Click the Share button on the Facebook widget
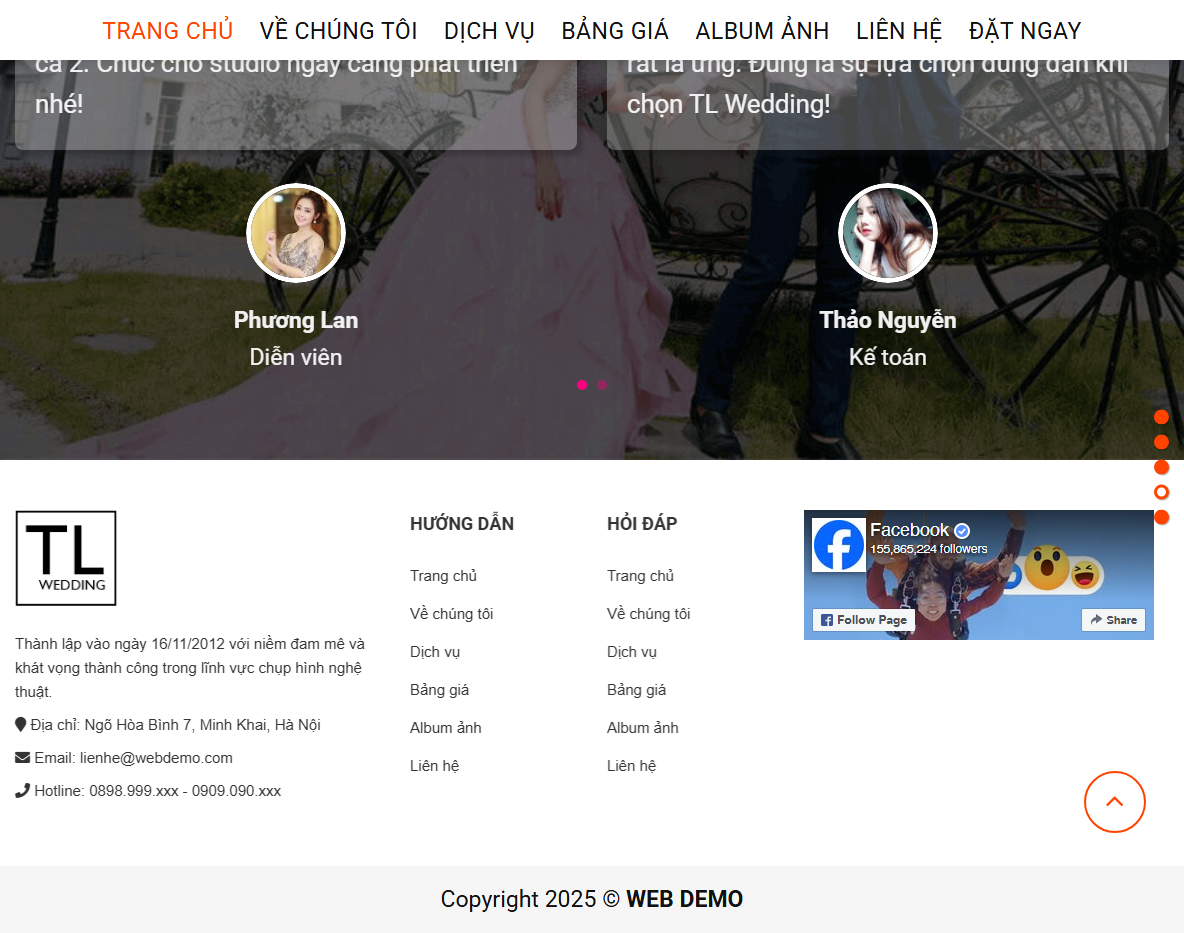The image size is (1184, 933). (x=1112, y=620)
